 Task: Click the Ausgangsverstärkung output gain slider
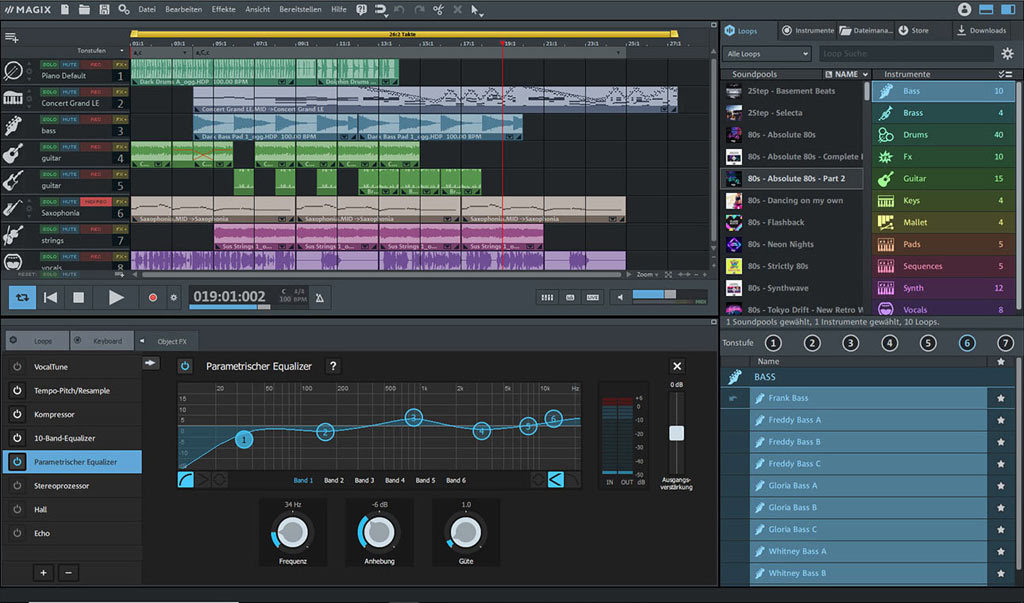pos(677,432)
